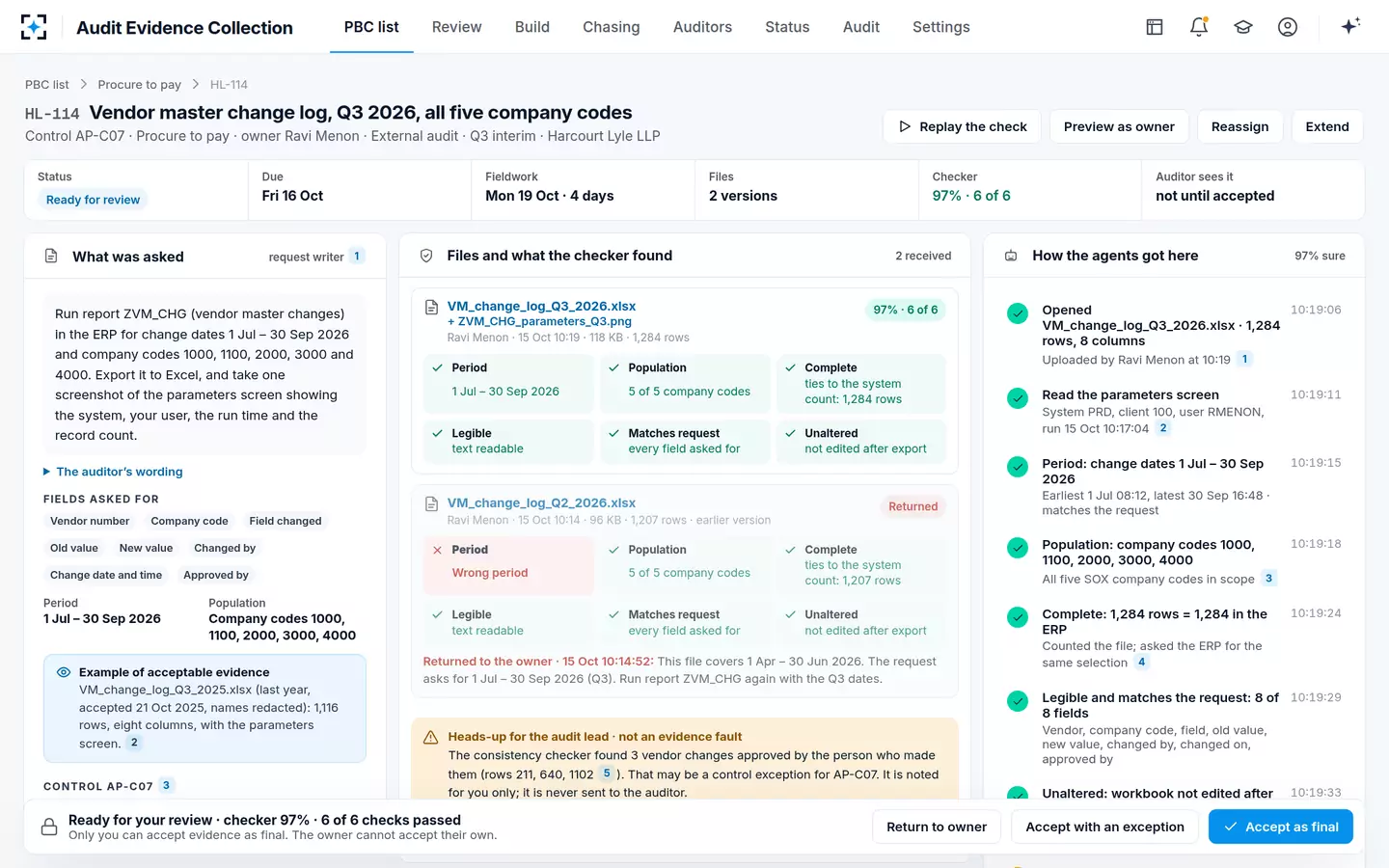The width and height of the screenshot is (1389, 868).
Task: Click the green check beside Read the parameters screen
Action: 1018,397
